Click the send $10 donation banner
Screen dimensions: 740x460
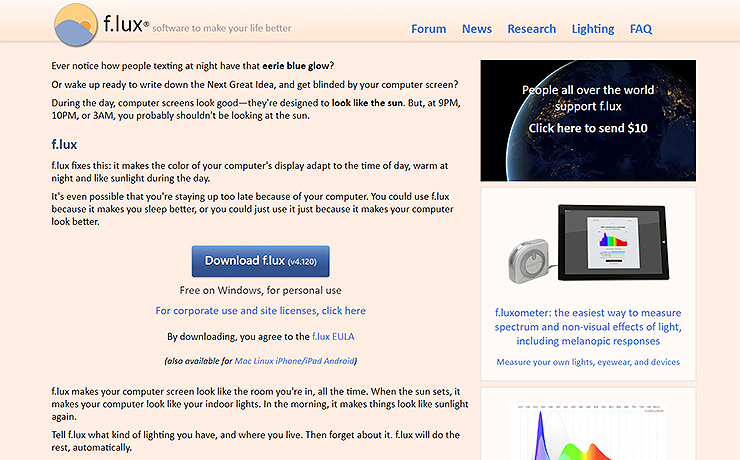point(588,120)
